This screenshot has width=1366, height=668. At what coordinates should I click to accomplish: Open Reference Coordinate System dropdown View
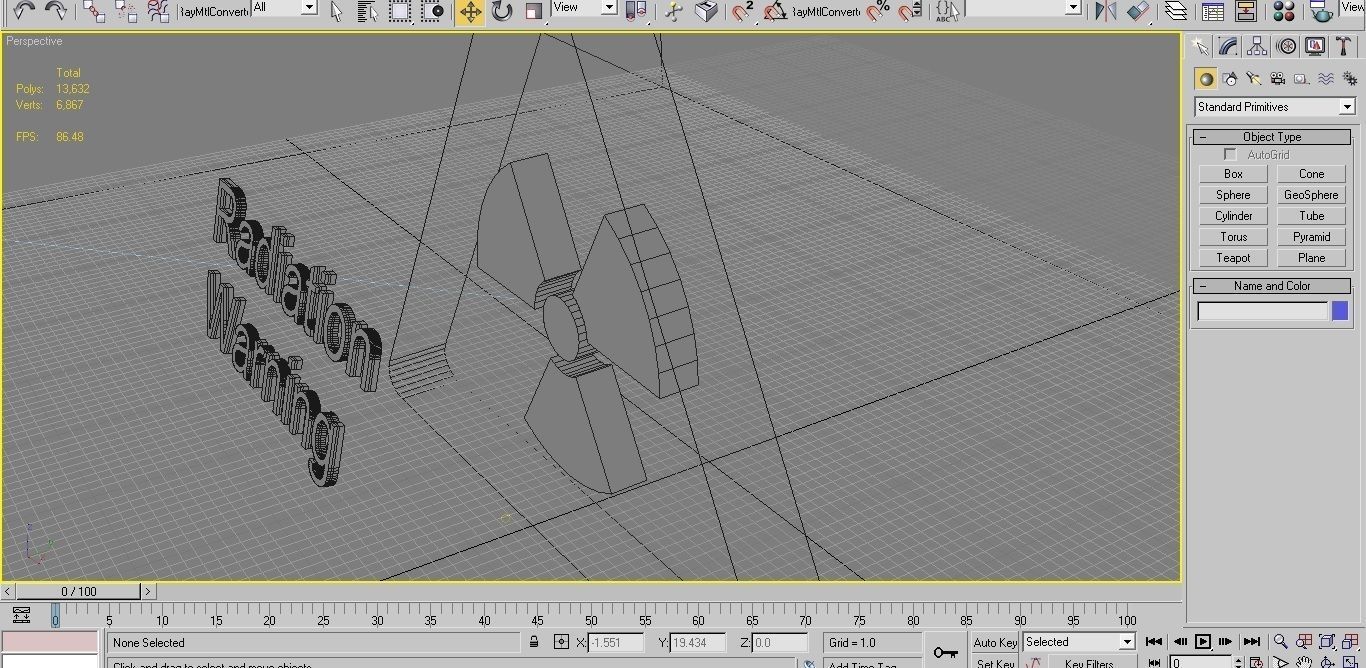[584, 7]
